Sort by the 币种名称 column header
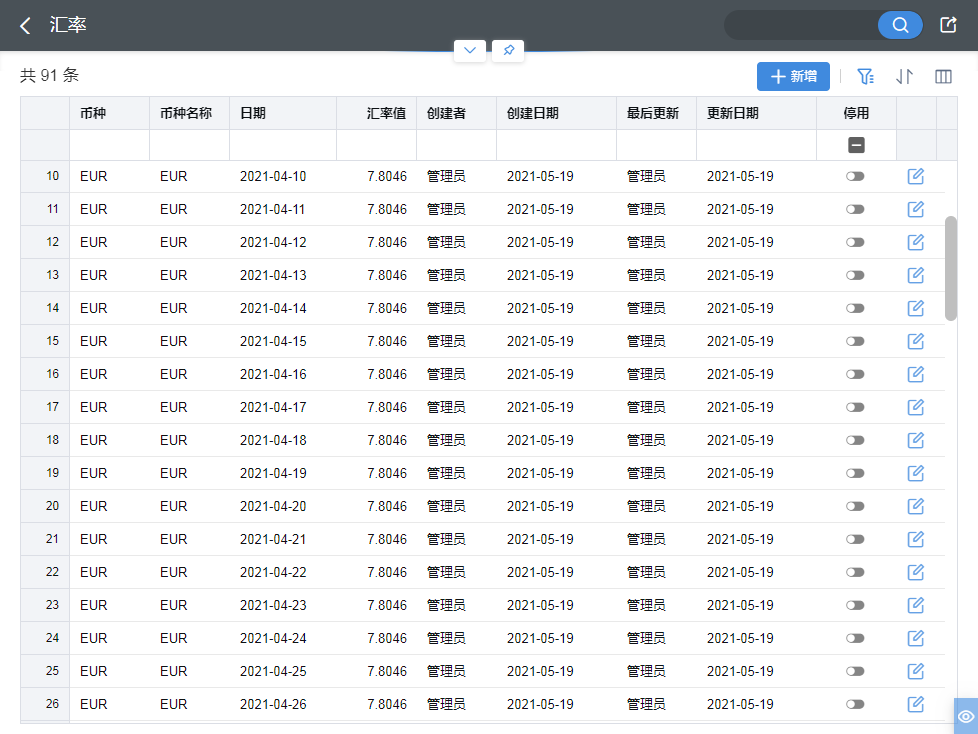This screenshot has width=978, height=734. point(190,113)
